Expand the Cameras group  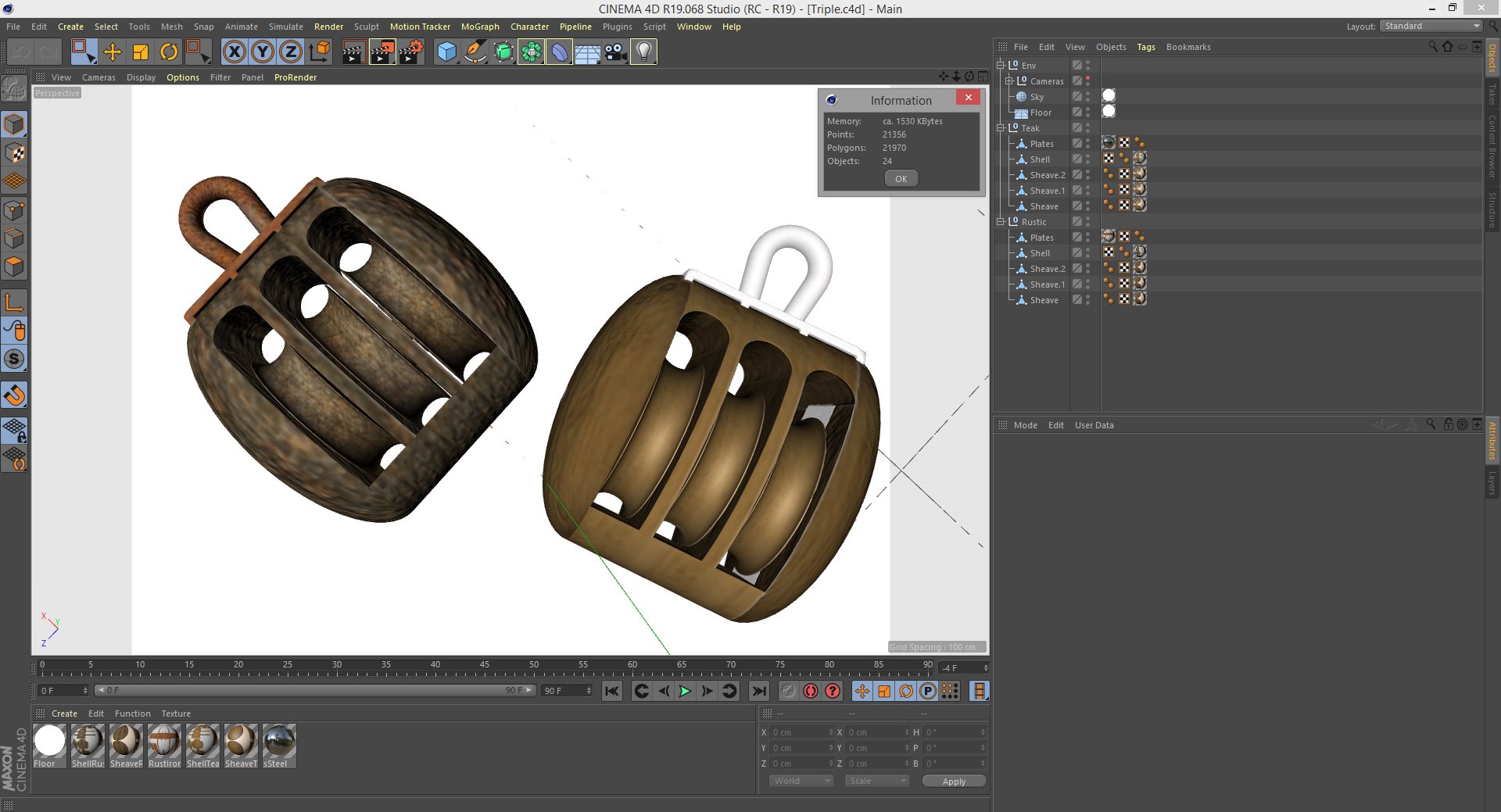click(x=1008, y=81)
